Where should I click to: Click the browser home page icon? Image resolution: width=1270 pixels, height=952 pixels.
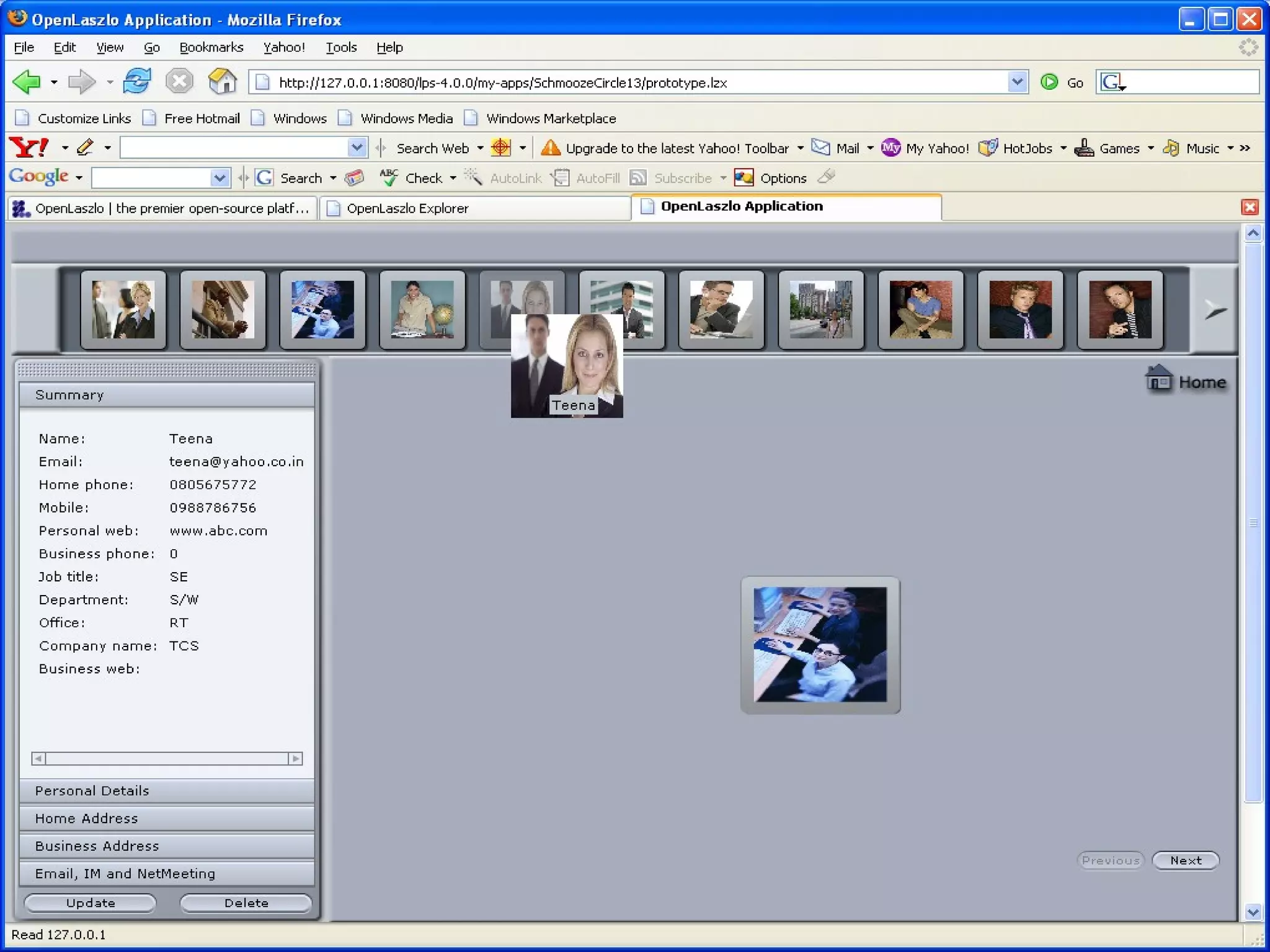click(223, 82)
